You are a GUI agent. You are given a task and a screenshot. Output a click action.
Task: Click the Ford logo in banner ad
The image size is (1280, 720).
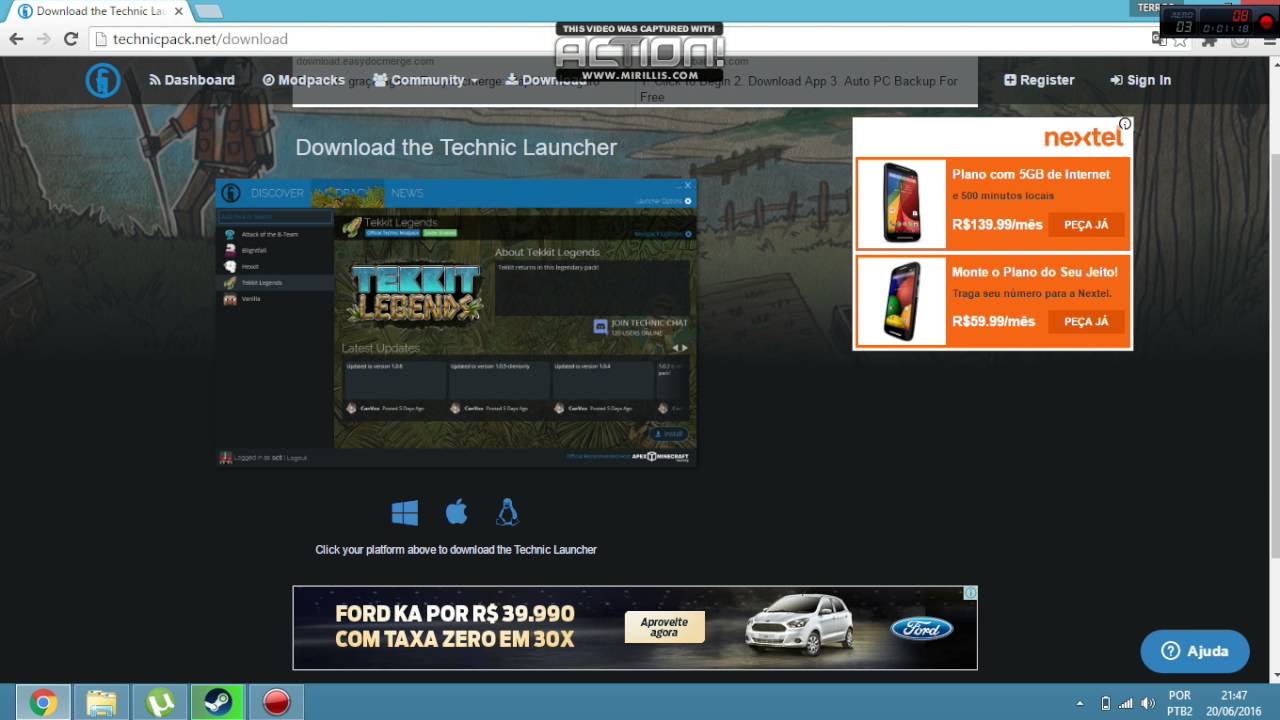[x=921, y=628]
